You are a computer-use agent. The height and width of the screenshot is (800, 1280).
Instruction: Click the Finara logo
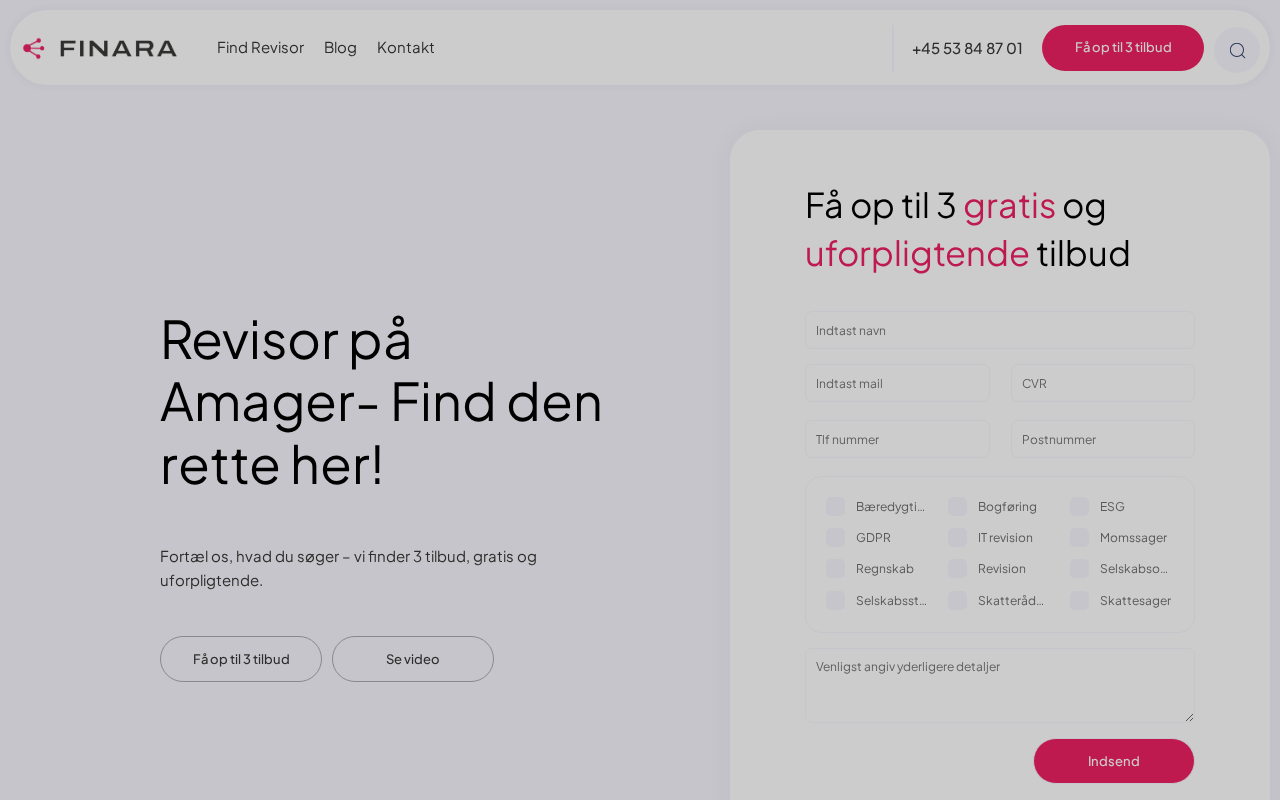pyautogui.click(x=100, y=48)
